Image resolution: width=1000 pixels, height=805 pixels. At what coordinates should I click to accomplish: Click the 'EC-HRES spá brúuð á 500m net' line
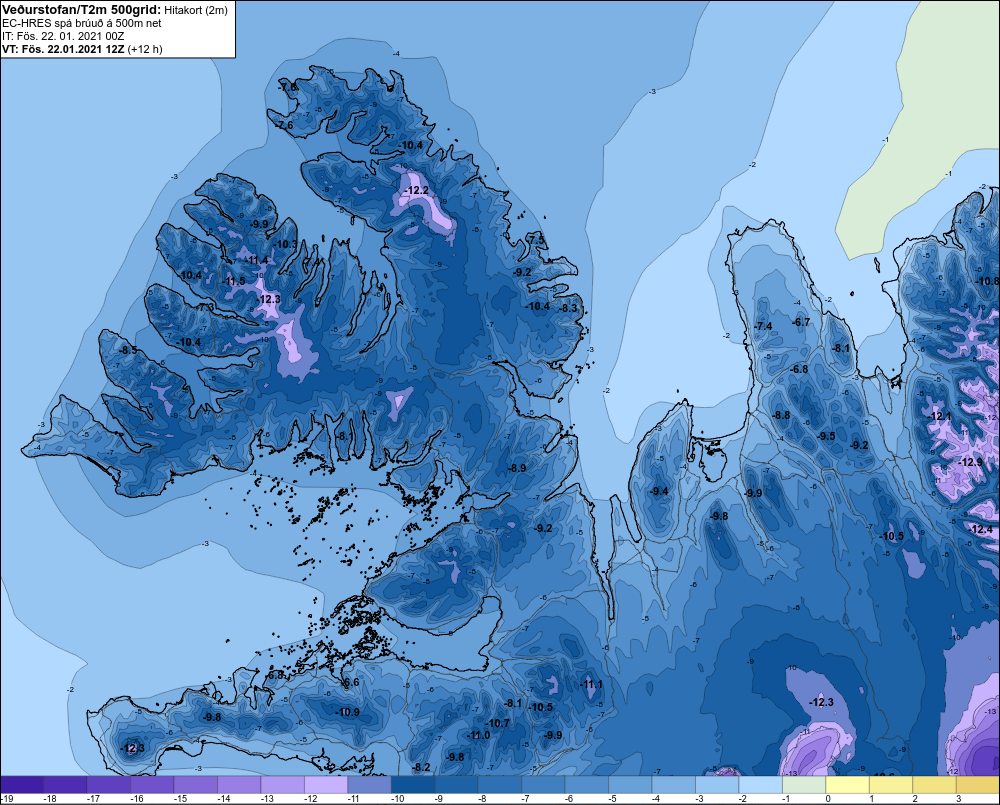82,23
